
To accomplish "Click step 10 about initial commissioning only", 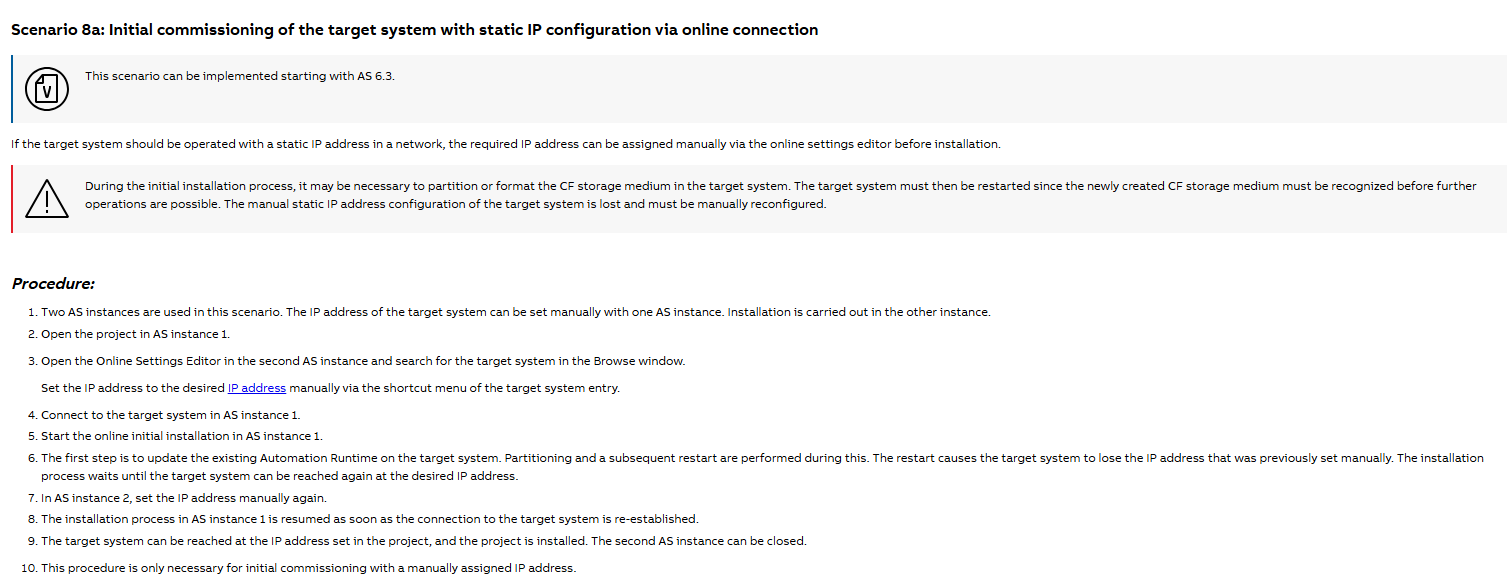I will click(308, 568).
